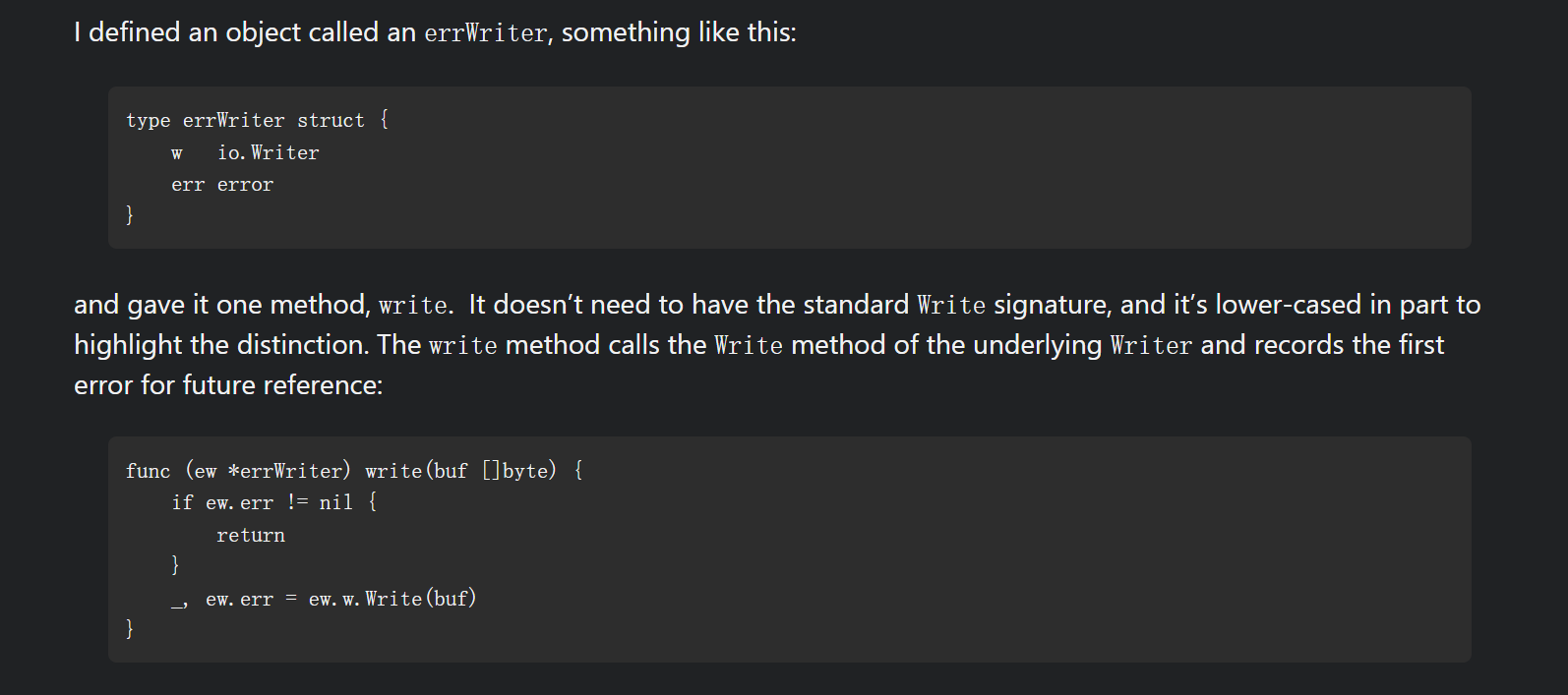Click the final closing brace of write function

[130, 628]
